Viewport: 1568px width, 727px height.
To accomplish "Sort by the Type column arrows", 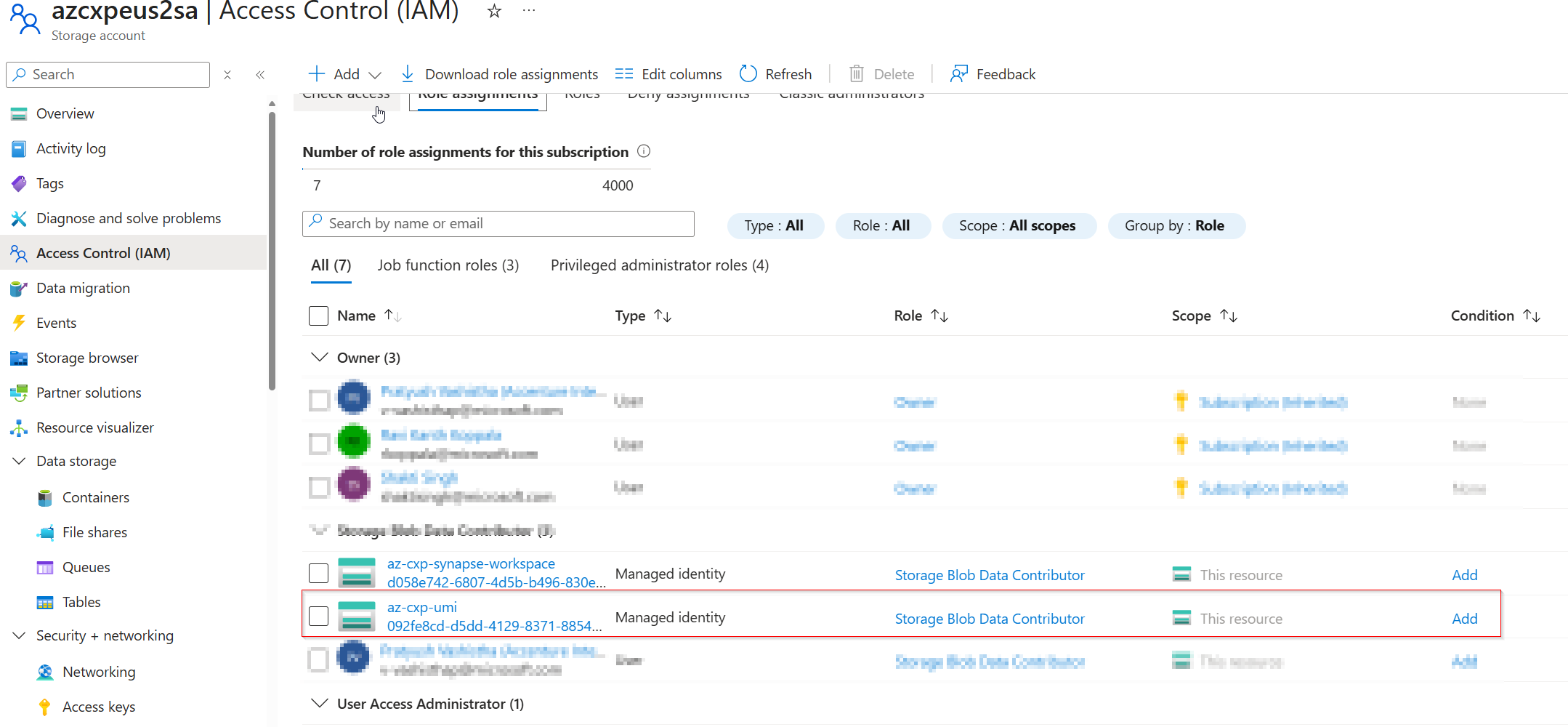I will [663, 316].
